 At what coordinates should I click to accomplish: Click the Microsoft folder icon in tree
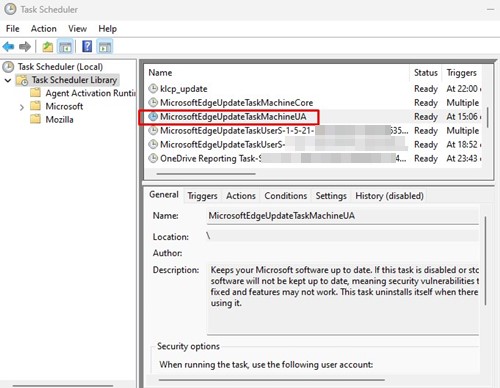point(35,106)
